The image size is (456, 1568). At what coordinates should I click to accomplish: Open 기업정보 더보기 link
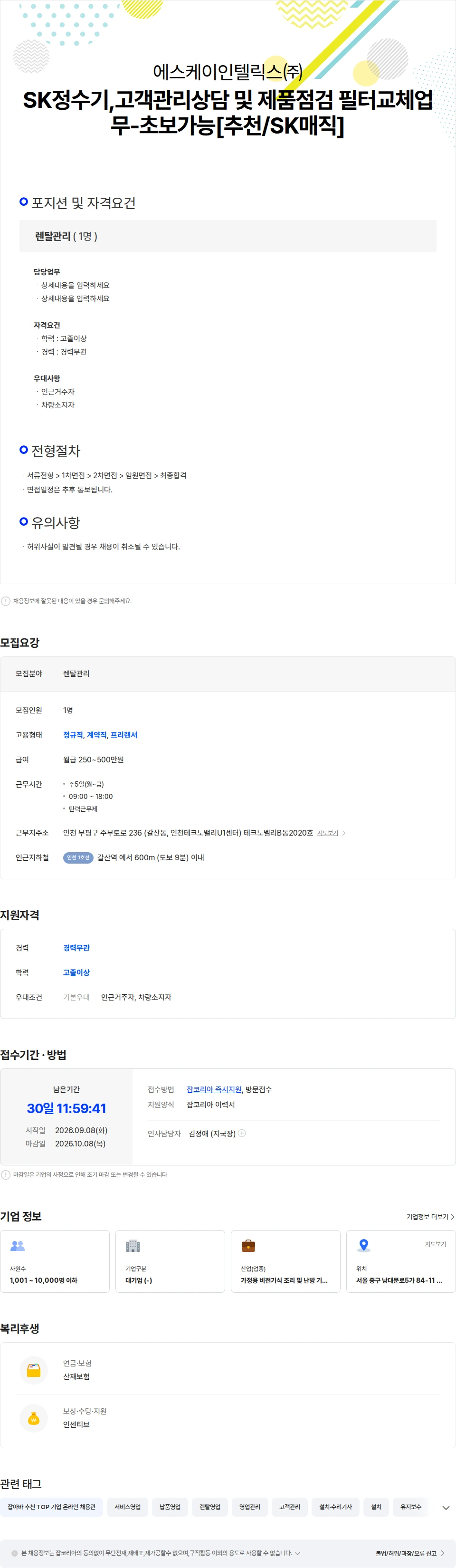(x=430, y=1216)
